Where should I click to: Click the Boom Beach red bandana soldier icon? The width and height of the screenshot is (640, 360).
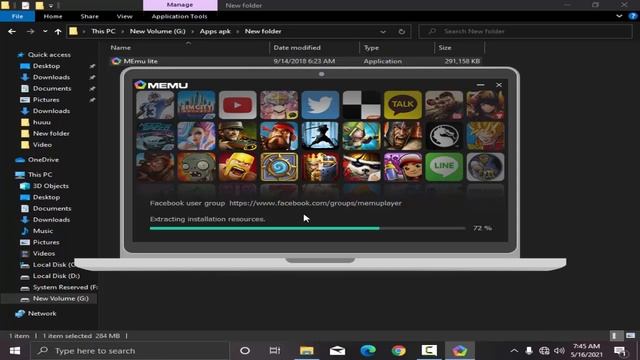(x=279, y=136)
